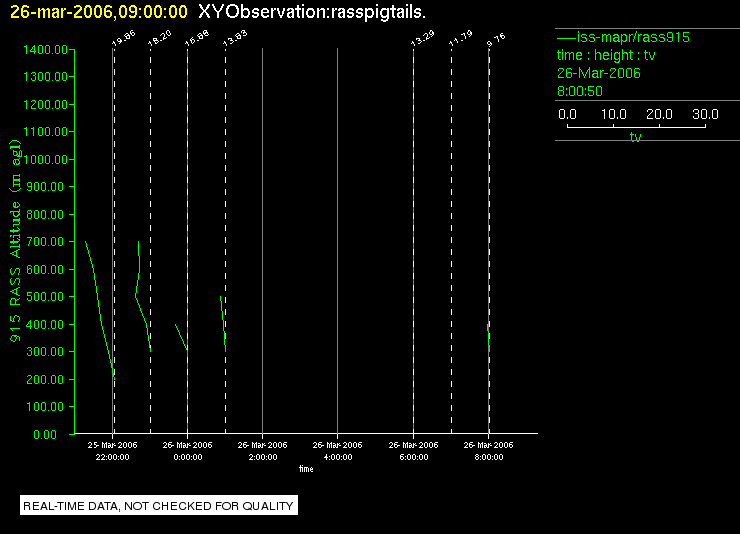
Task: Select the 1400.00 altitude axis label
Action: coord(45,50)
